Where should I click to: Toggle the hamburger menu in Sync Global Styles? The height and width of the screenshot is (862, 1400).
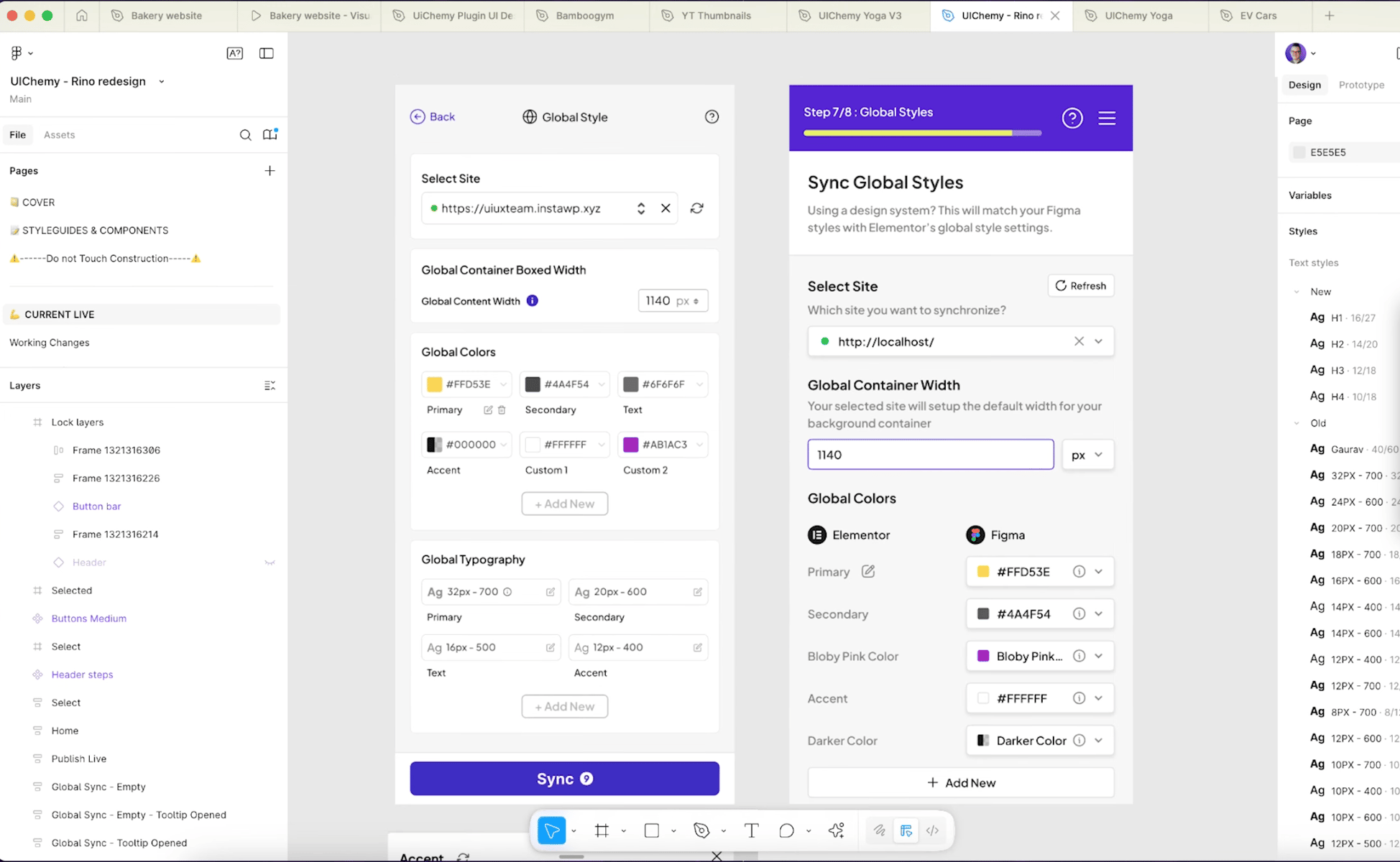(x=1107, y=118)
